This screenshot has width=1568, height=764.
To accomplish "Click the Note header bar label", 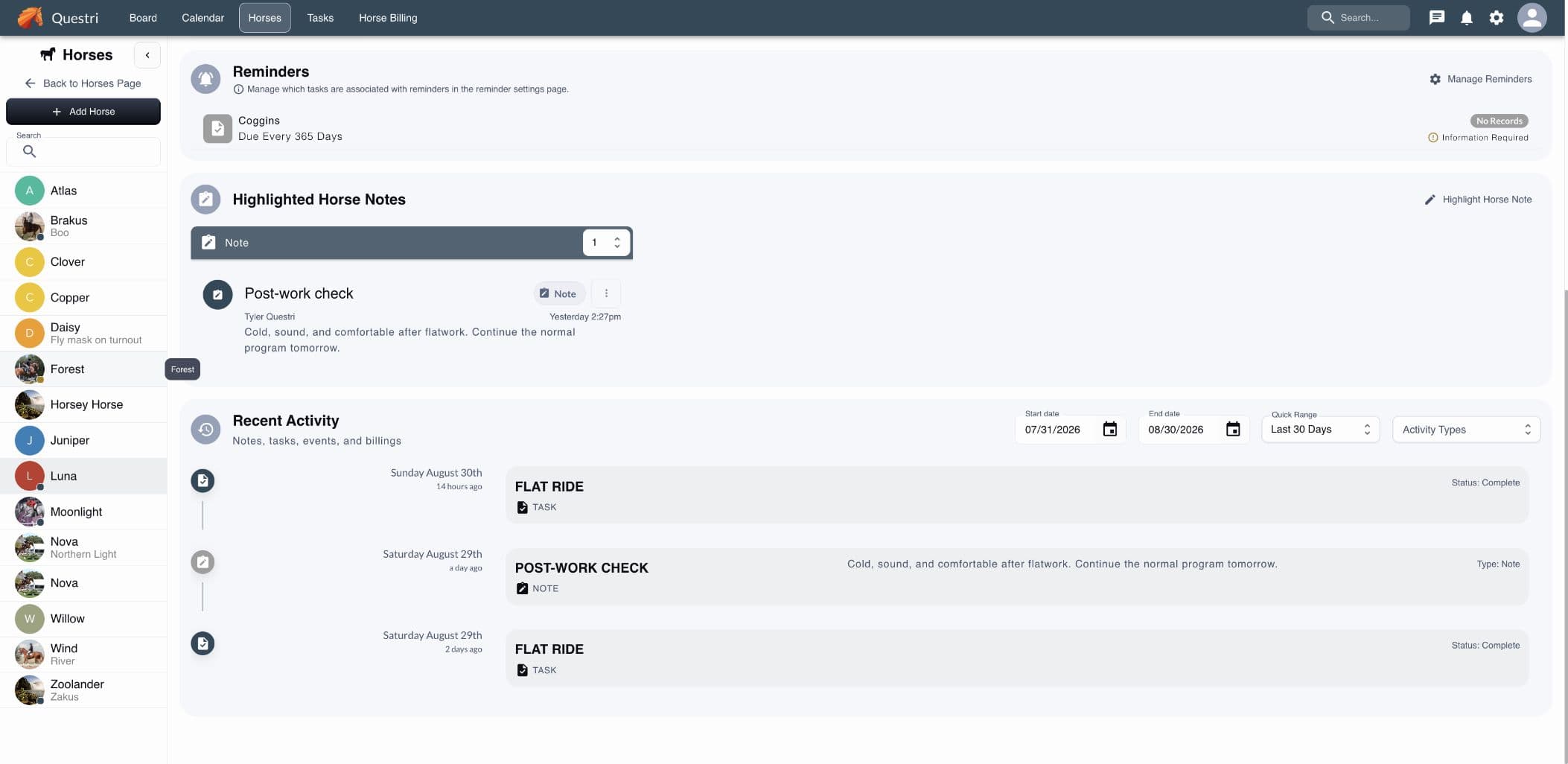I will [237, 243].
